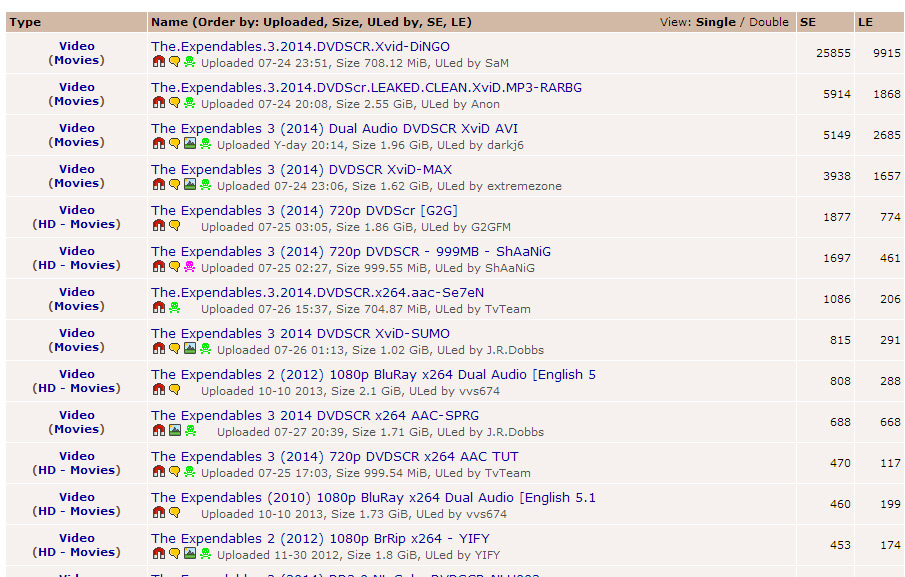Click HD - Movies category in YIFY row
This screenshot has height=577, width=905.
click(x=76, y=552)
